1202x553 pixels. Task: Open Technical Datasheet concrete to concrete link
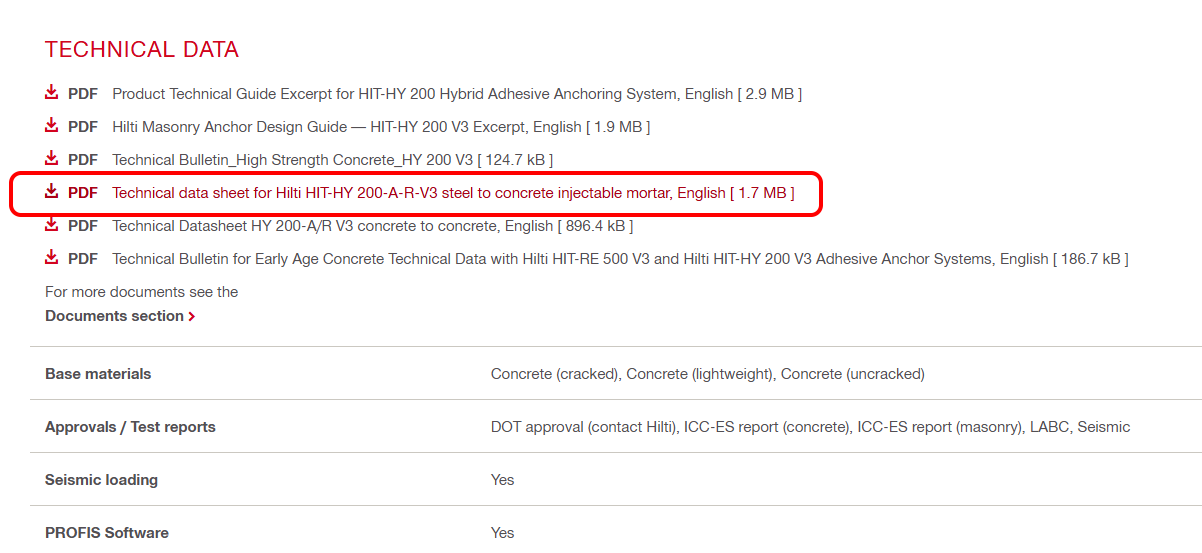[372, 226]
